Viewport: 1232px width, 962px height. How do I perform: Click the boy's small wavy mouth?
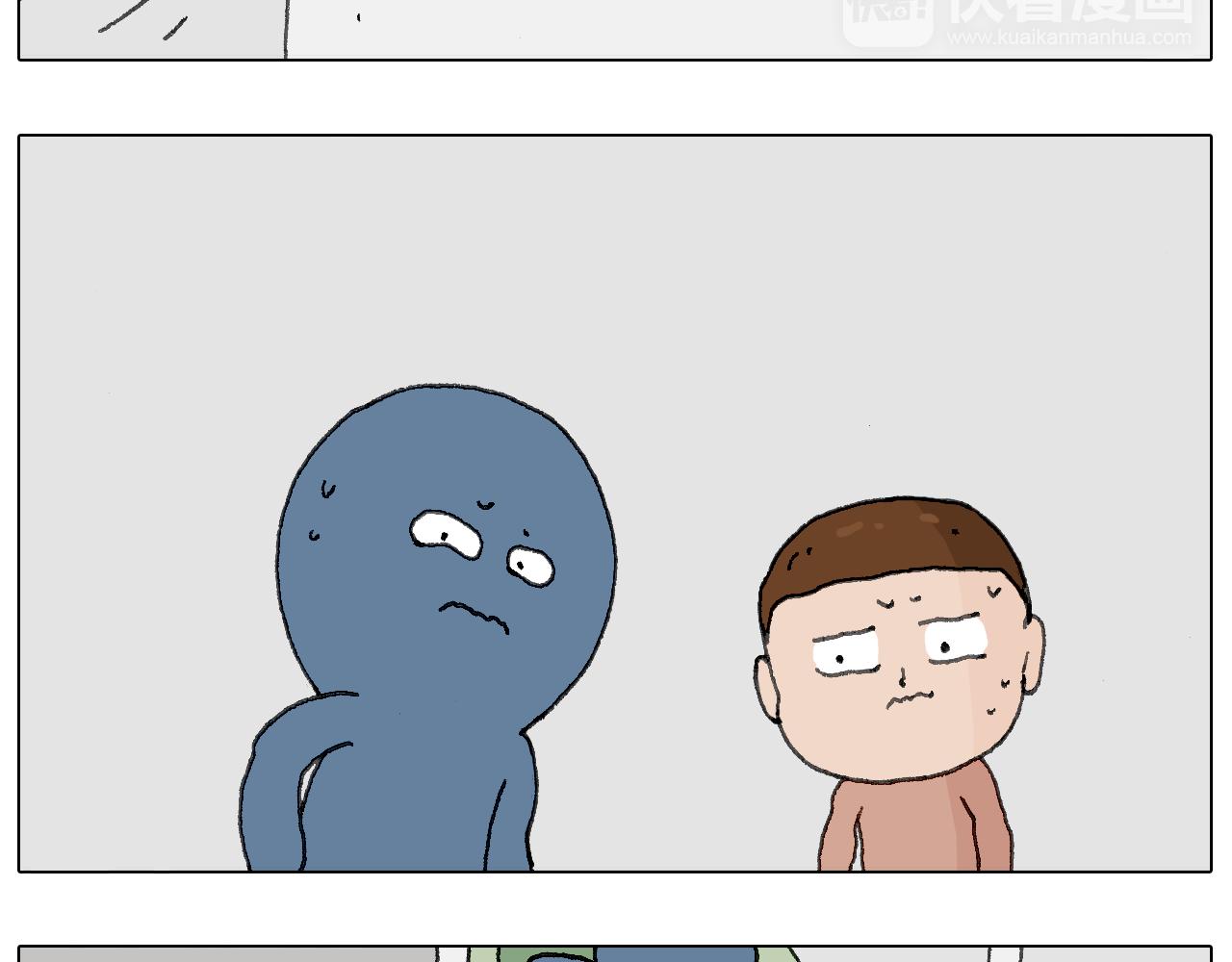(907, 697)
